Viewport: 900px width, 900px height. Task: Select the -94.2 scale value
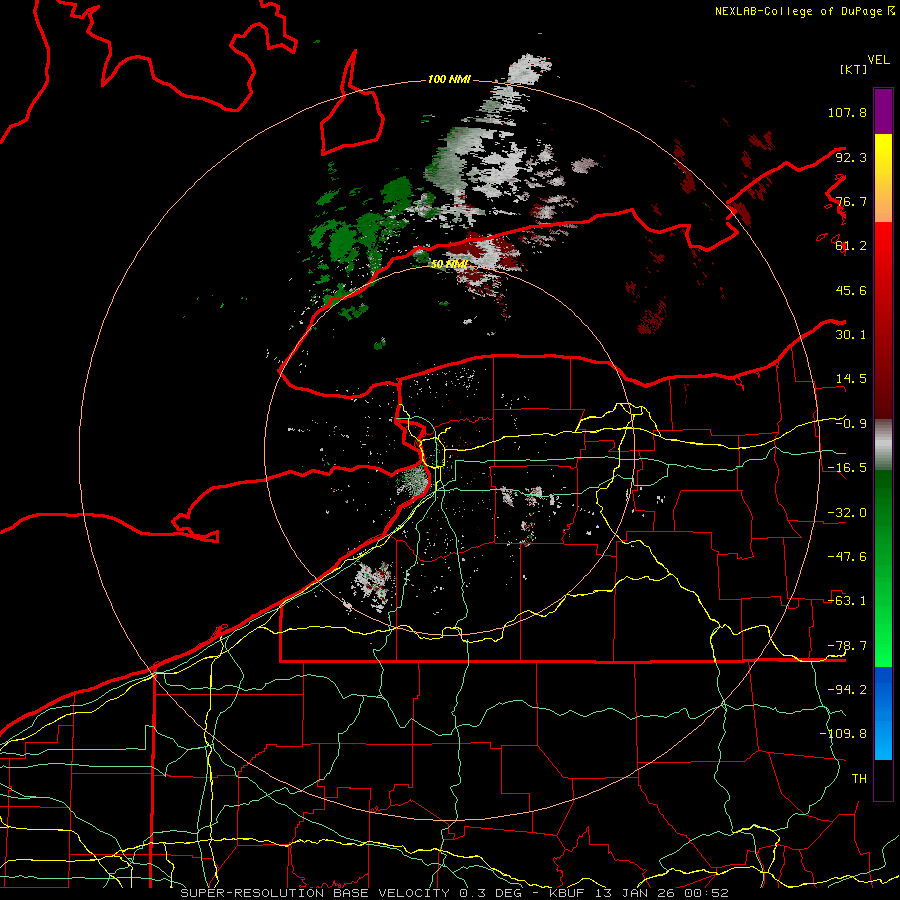(847, 690)
